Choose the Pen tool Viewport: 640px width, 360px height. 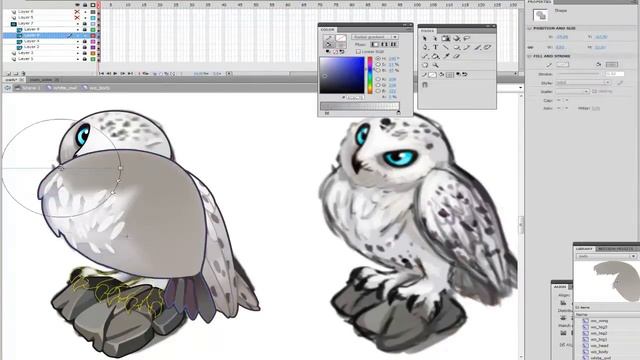tap(425, 47)
